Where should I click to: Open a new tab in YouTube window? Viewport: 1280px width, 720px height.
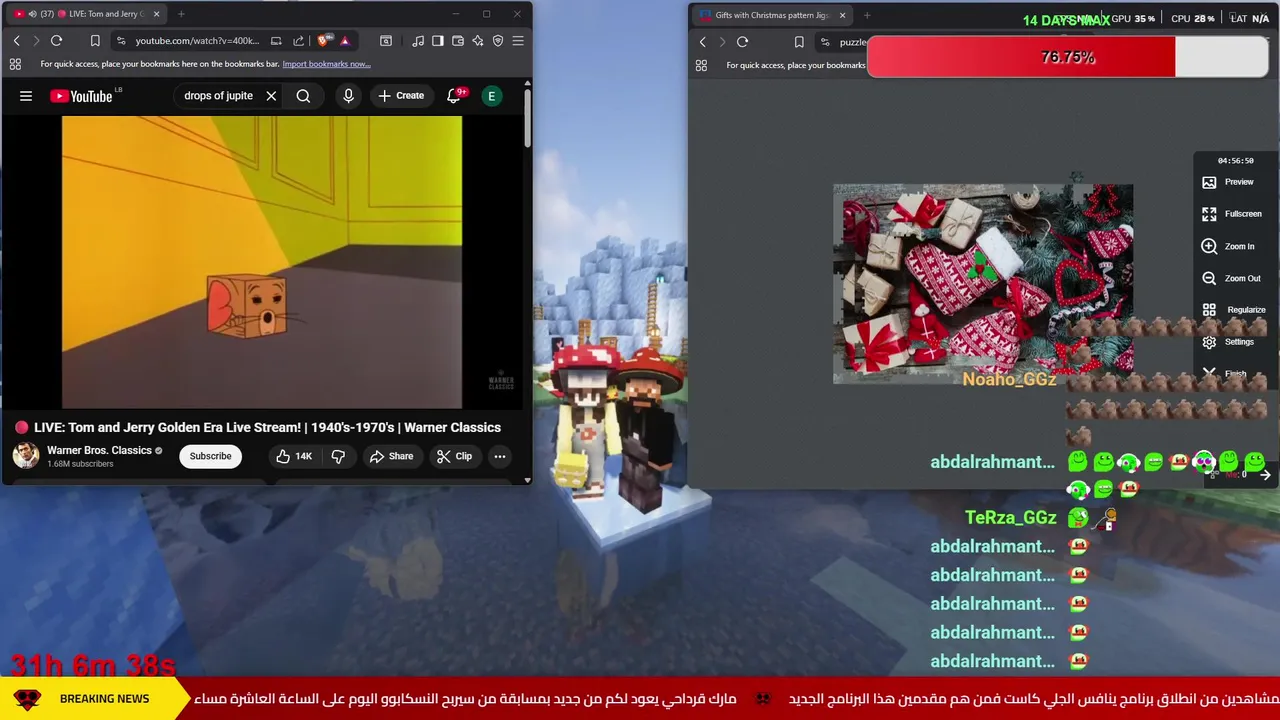tap(181, 14)
